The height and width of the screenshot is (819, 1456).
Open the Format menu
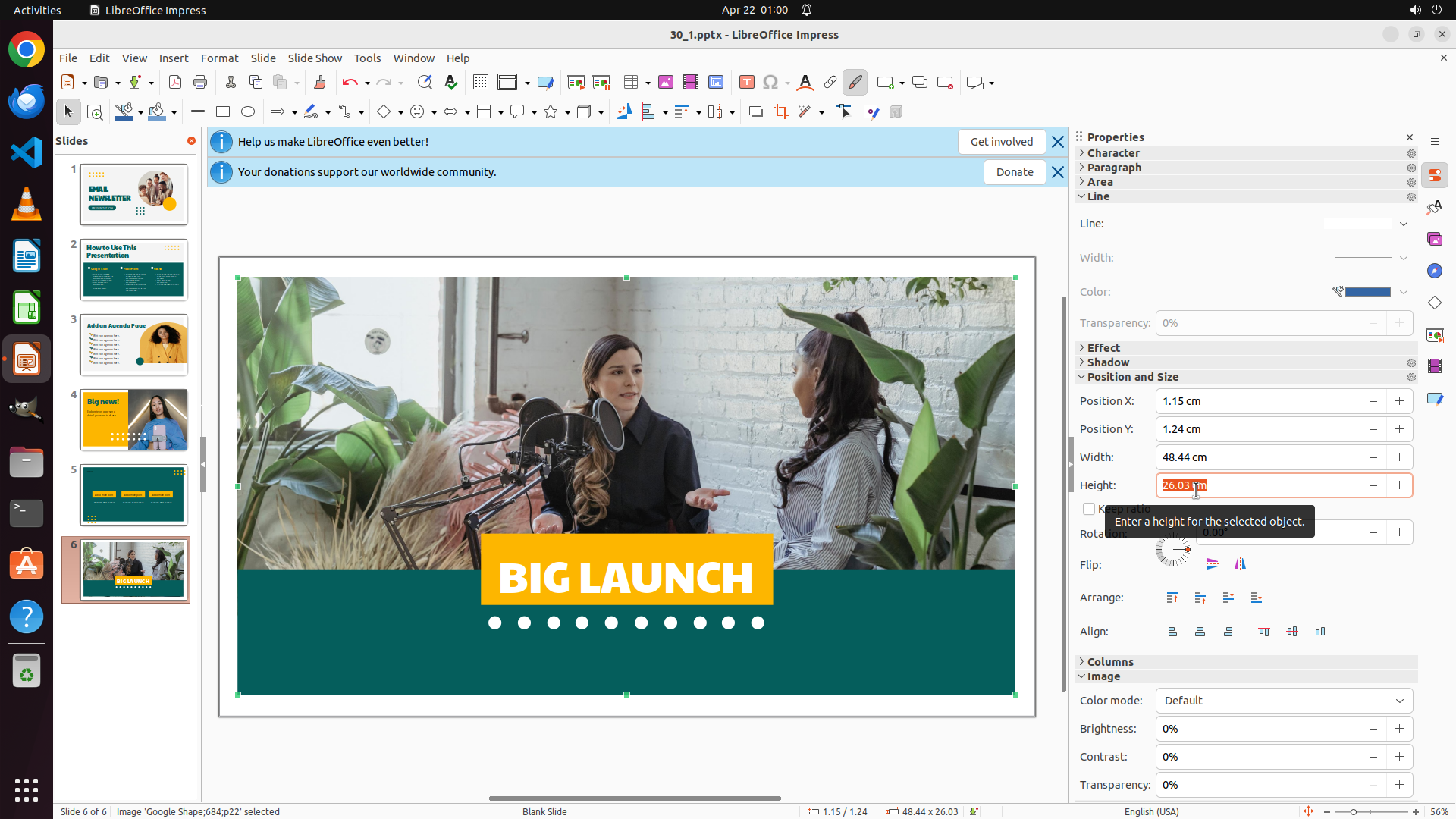coord(219,58)
